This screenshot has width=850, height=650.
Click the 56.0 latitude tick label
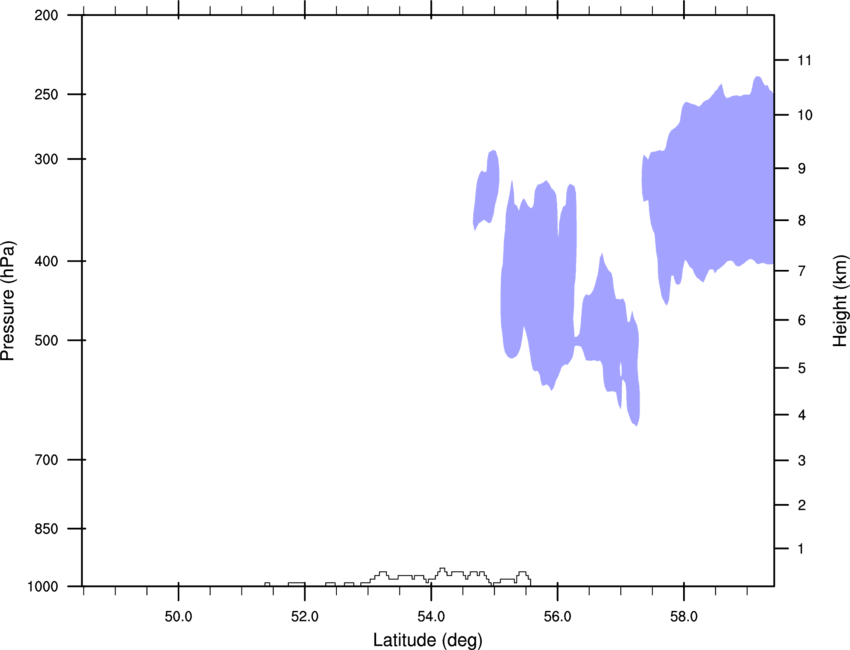[556, 612]
